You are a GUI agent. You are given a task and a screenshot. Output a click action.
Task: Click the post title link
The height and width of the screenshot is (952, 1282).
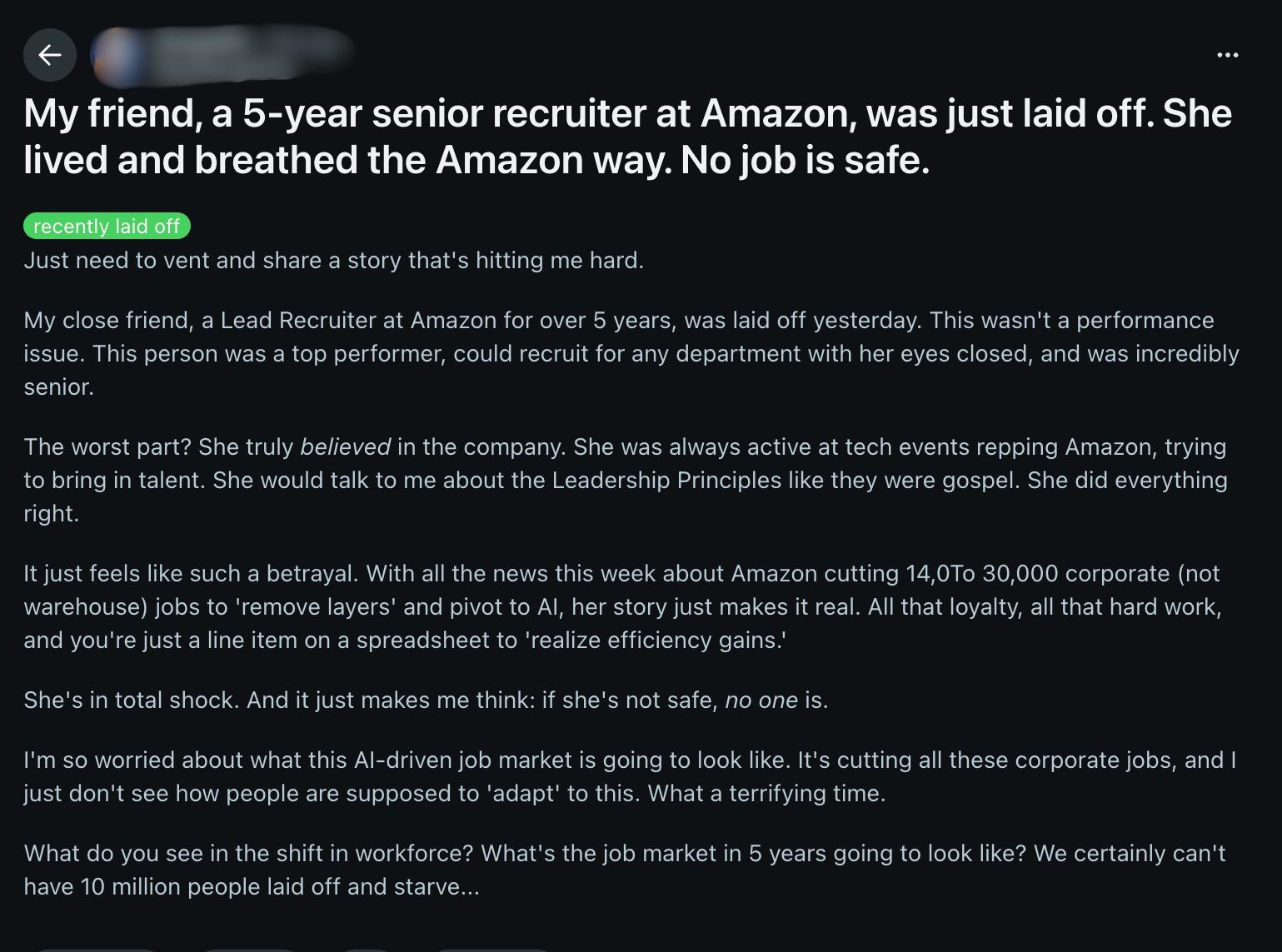(x=626, y=135)
